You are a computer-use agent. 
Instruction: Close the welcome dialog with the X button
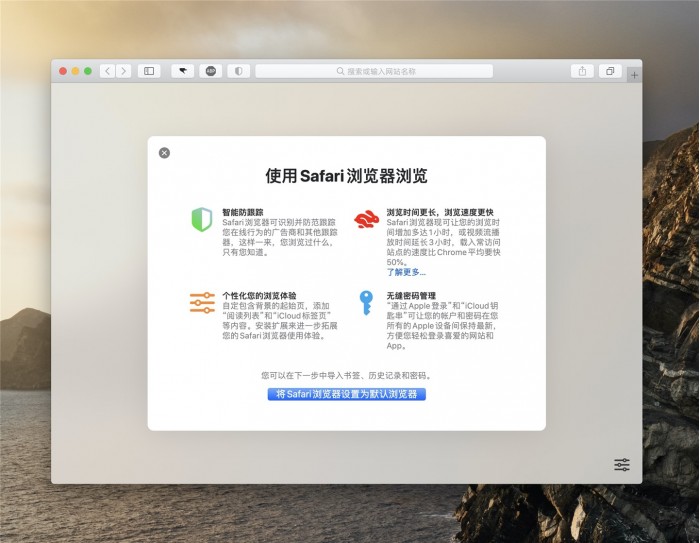click(164, 153)
